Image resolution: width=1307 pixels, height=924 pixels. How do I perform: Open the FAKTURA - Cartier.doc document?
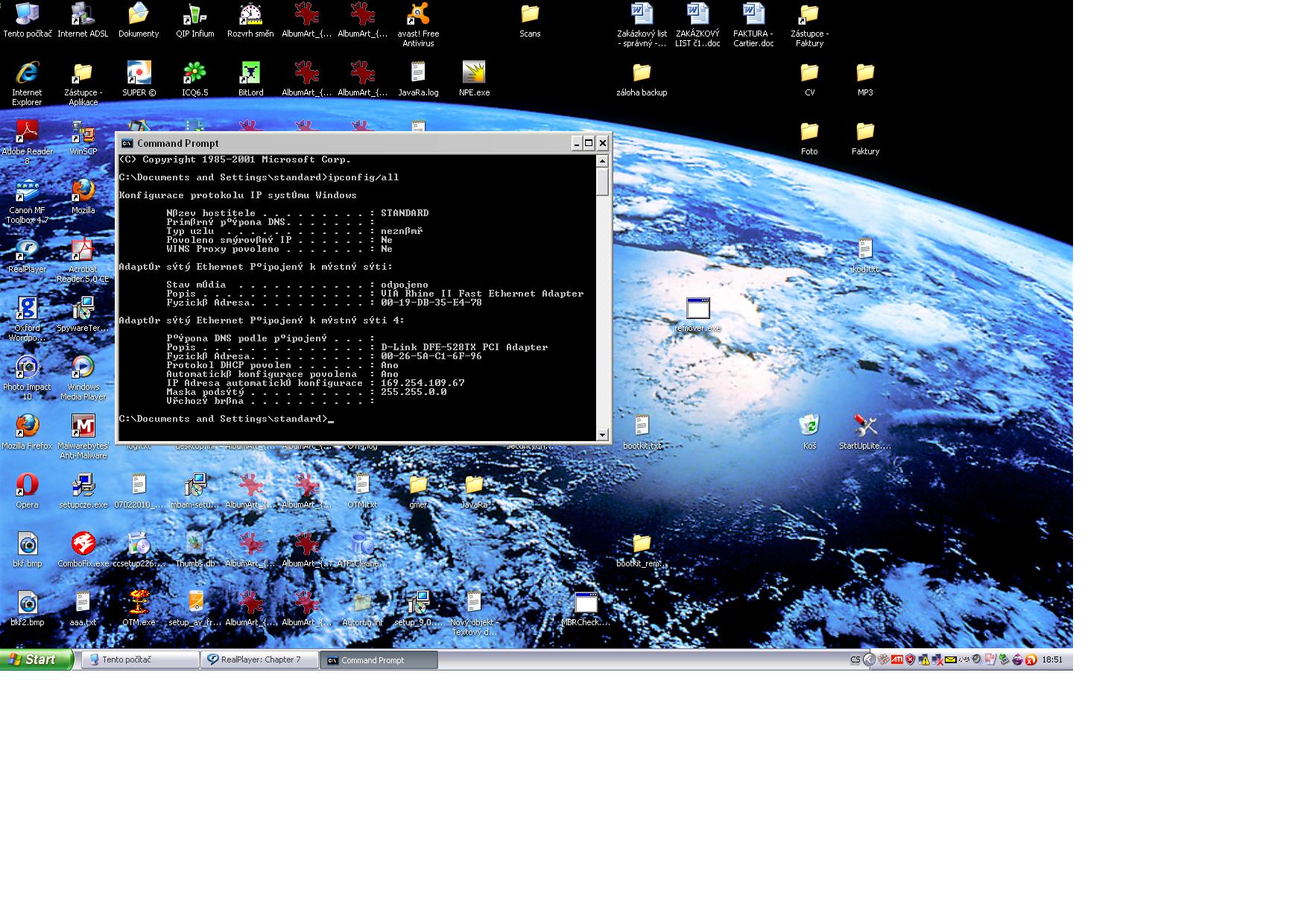(x=753, y=15)
